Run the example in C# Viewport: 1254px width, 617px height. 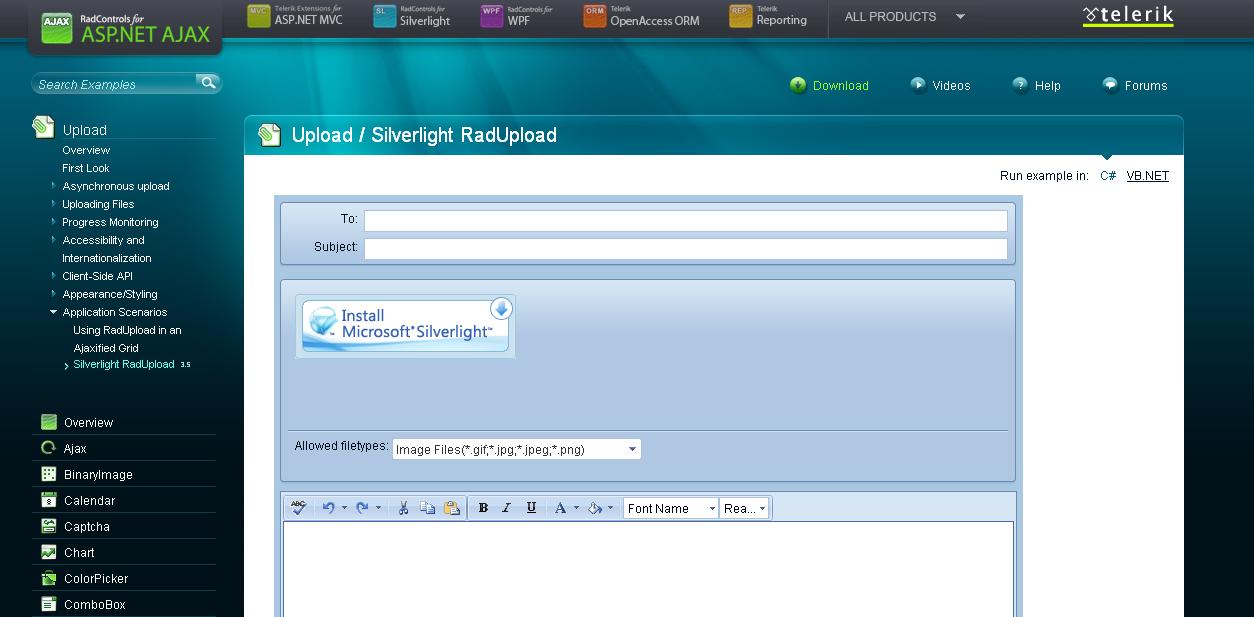[x=1108, y=176]
